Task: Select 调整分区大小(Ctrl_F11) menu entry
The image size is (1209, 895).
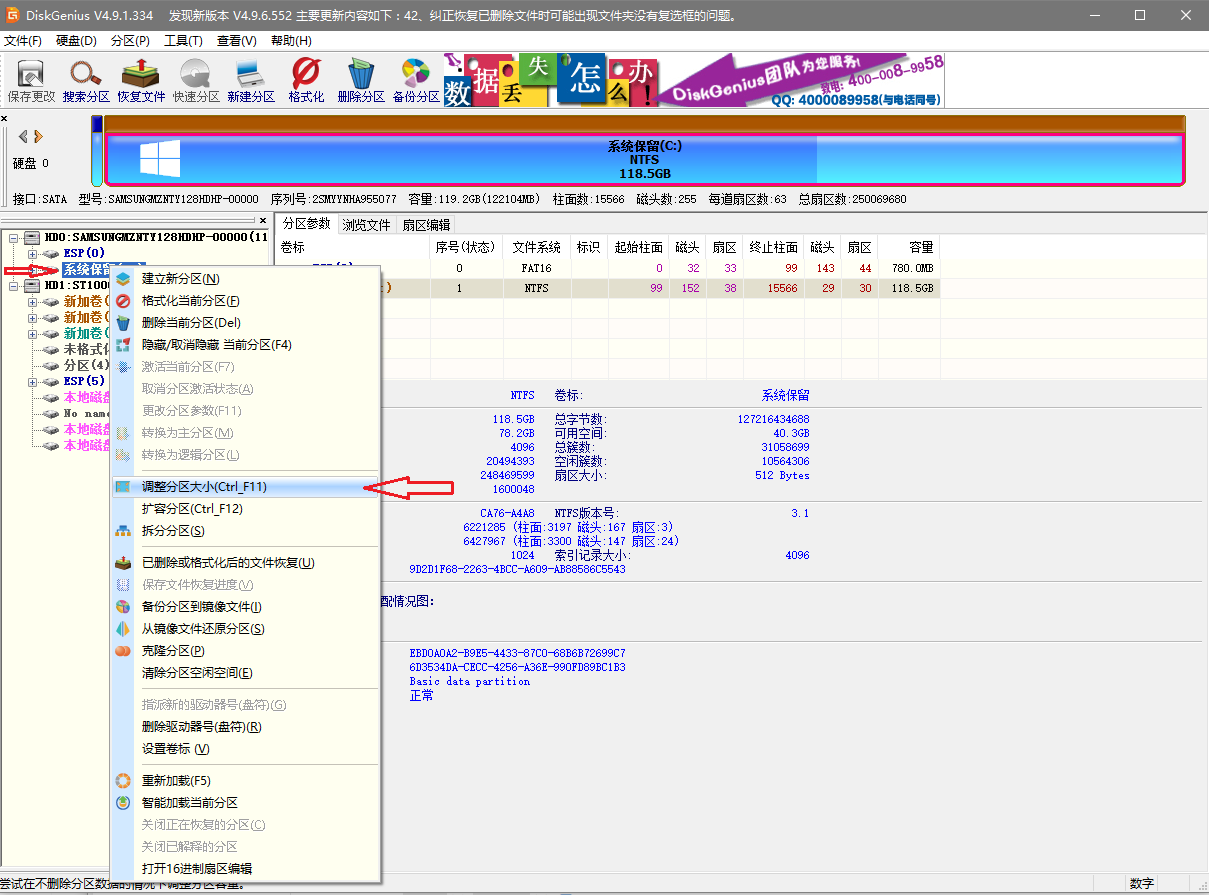Action: point(246,486)
